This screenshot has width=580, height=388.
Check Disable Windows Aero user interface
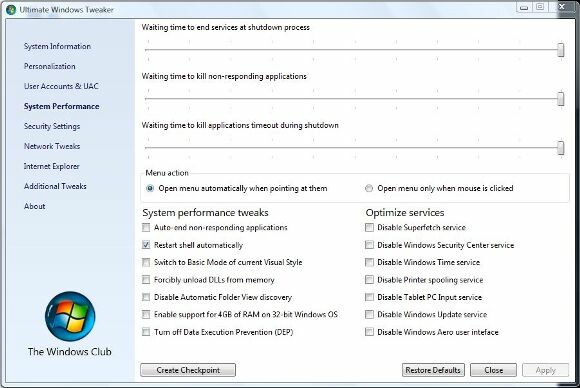coord(369,332)
